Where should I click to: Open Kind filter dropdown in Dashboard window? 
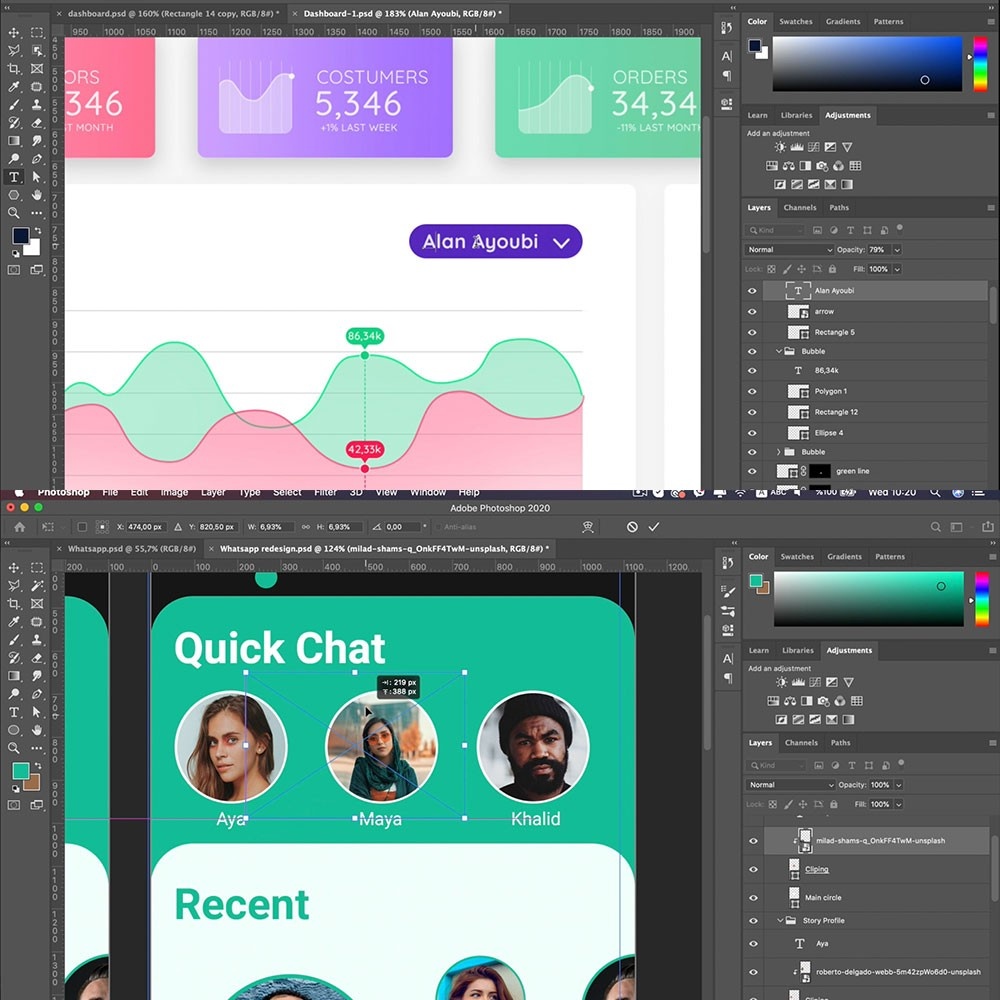click(776, 230)
